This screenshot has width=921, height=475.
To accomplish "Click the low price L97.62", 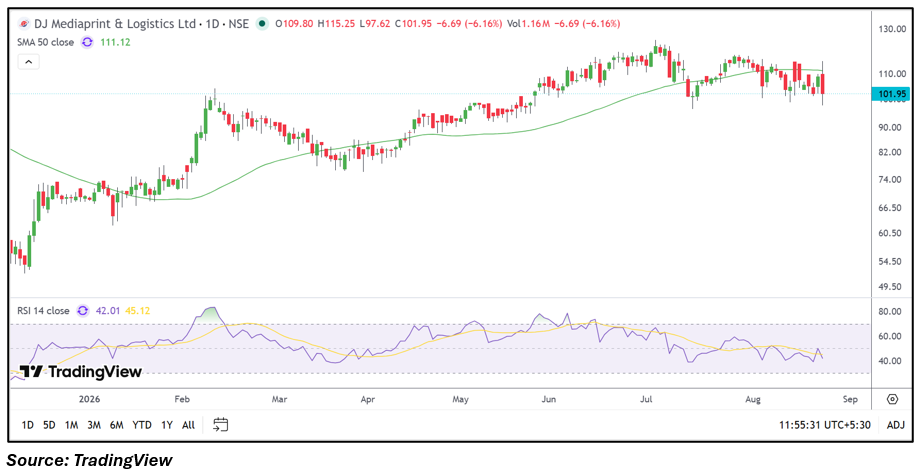I will 374,24.
